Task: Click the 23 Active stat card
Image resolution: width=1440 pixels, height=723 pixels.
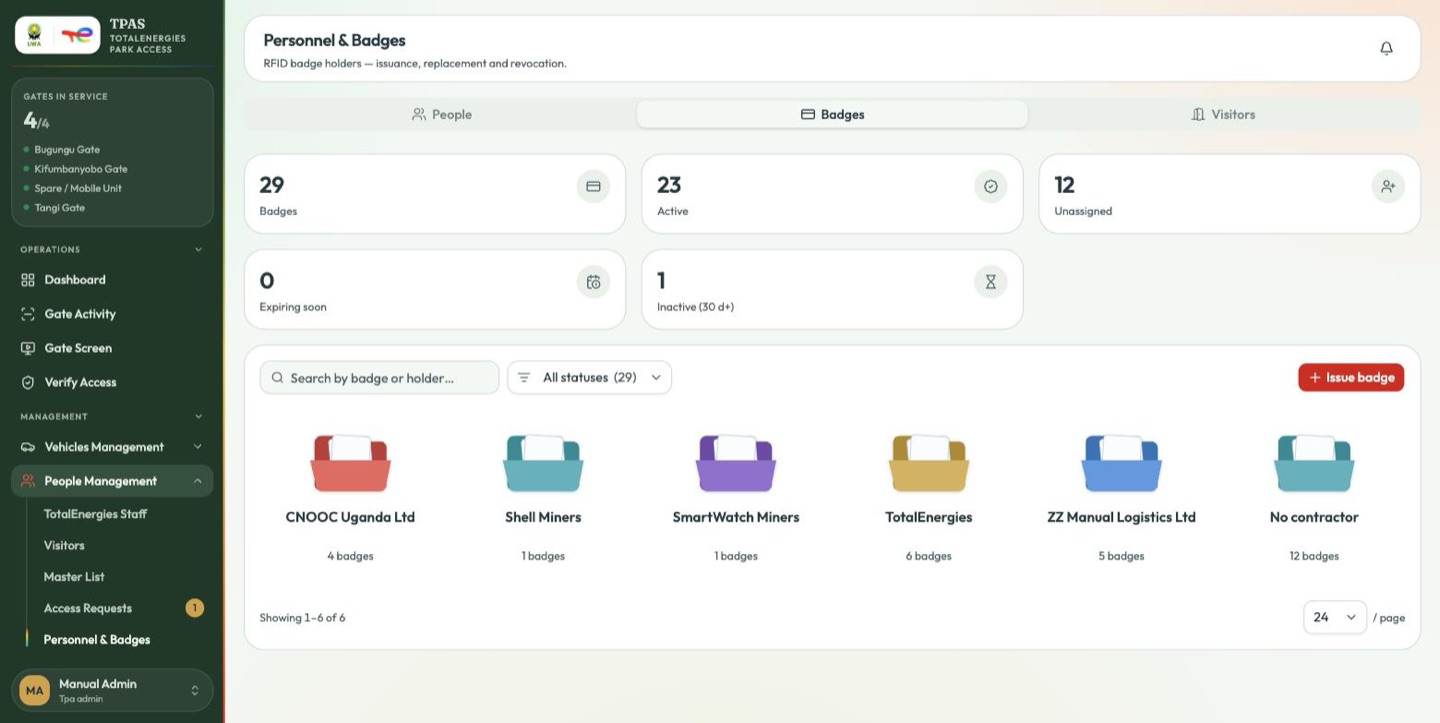Action: [x=832, y=194]
